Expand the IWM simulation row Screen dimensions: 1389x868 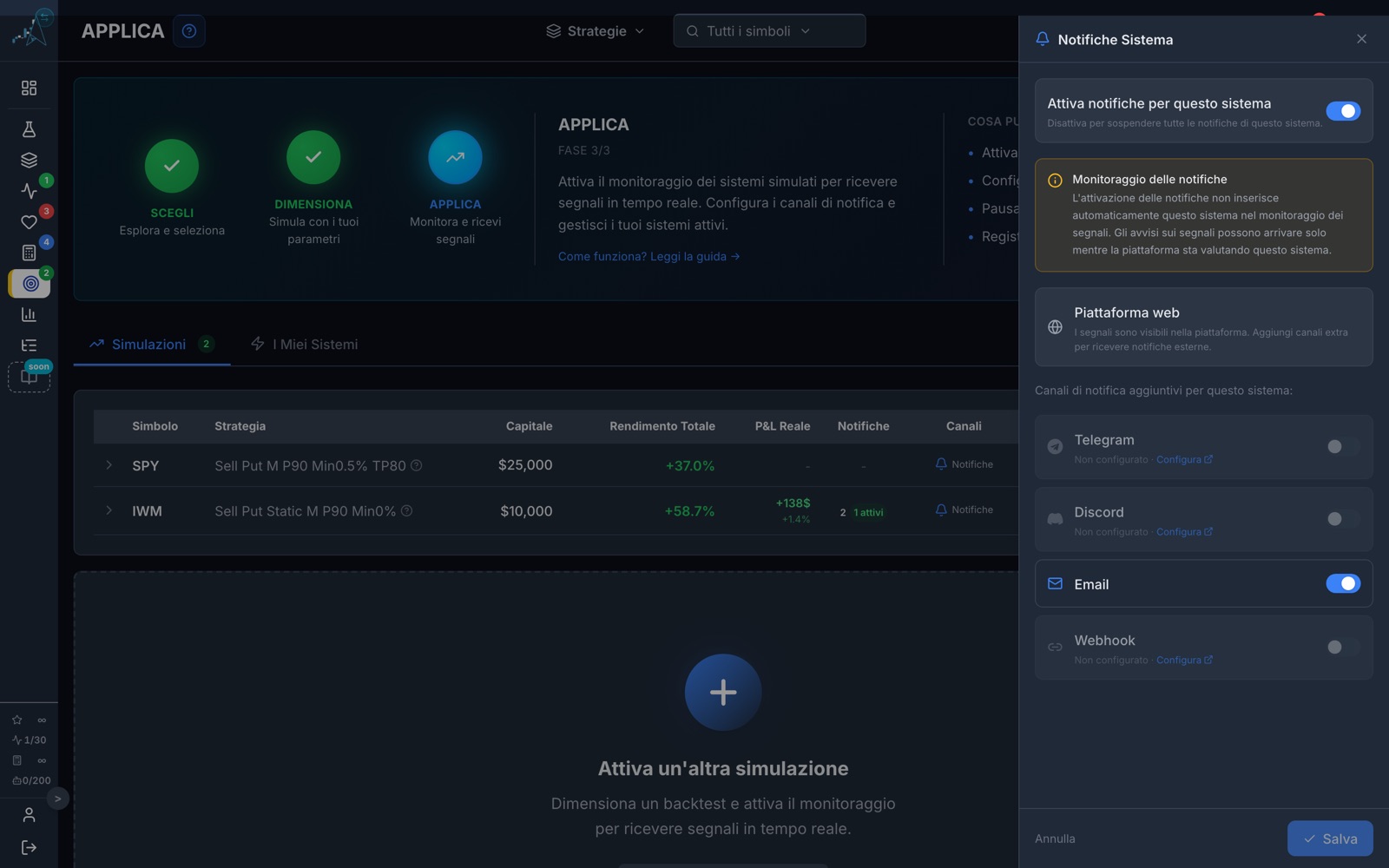pos(109,510)
